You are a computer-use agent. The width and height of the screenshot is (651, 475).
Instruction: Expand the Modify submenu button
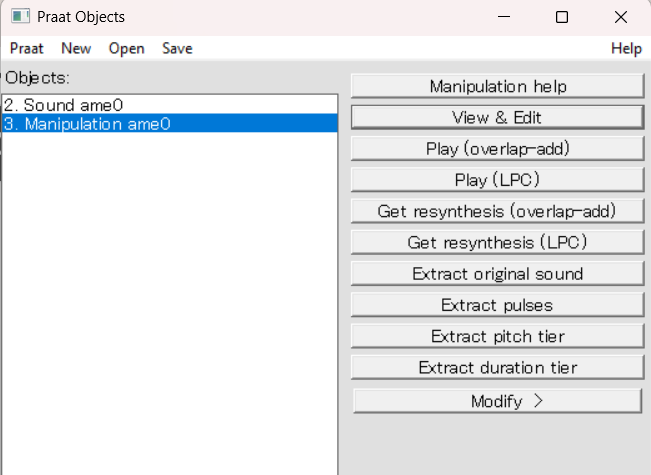[497, 401]
